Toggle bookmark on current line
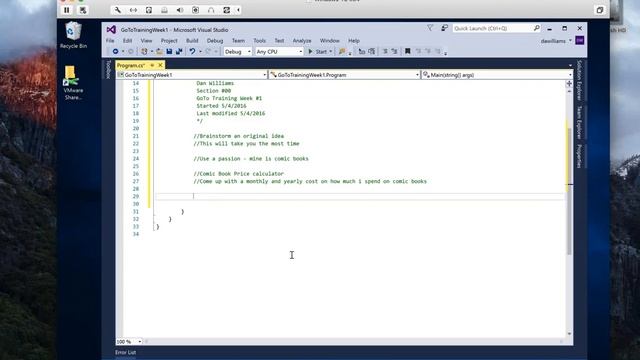The height and width of the screenshot is (360, 640). click(x=407, y=52)
